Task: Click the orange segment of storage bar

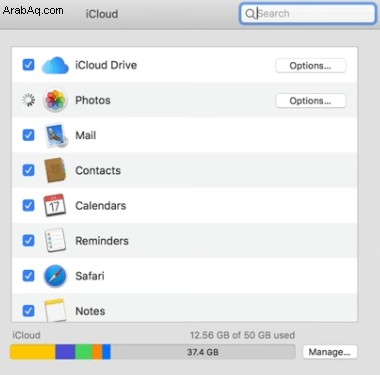Action: pos(98,352)
